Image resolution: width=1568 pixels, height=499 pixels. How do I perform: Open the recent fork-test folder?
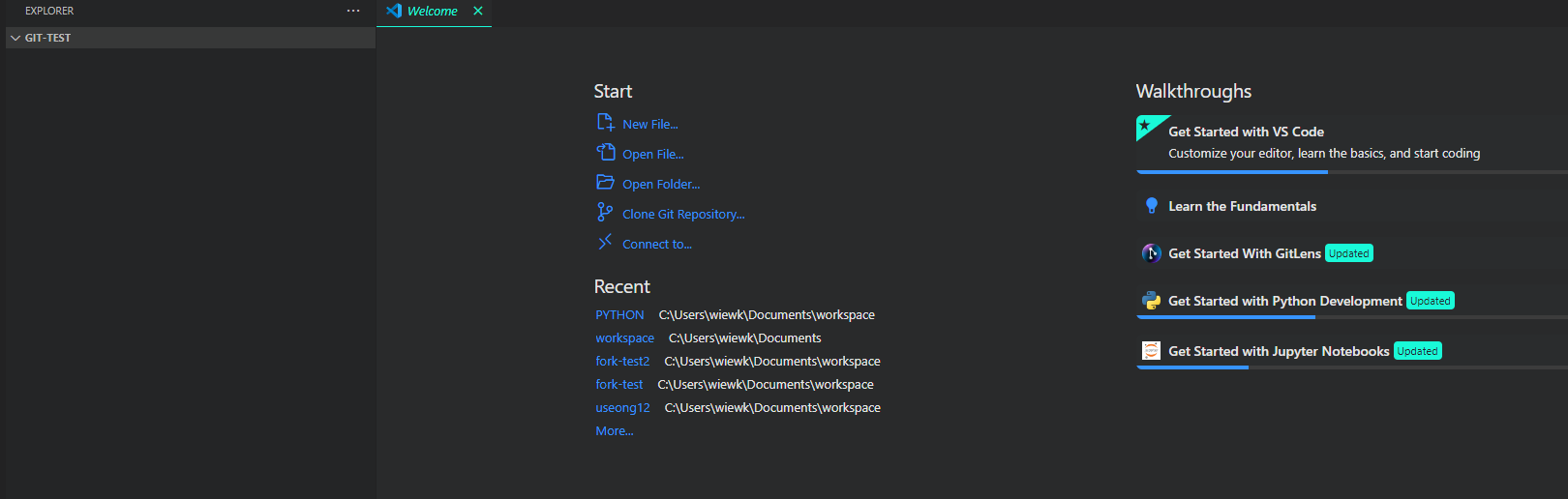[619, 384]
